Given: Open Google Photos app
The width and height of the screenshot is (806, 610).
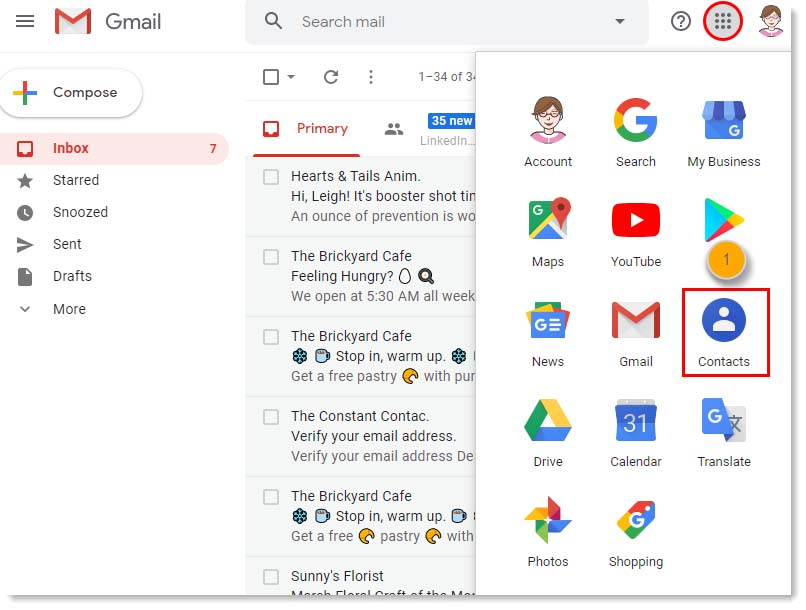Looking at the screenshot, I should coord(548,532).
